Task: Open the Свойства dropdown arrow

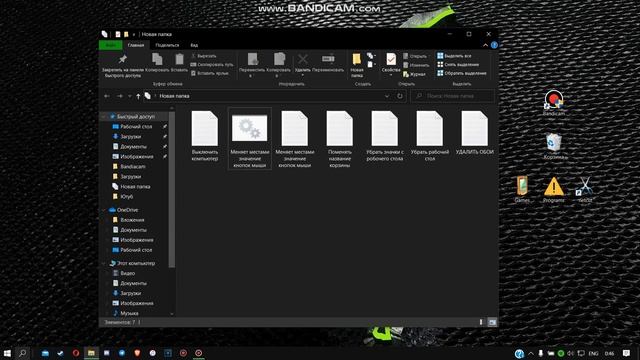Action: (x=391, y=75)
